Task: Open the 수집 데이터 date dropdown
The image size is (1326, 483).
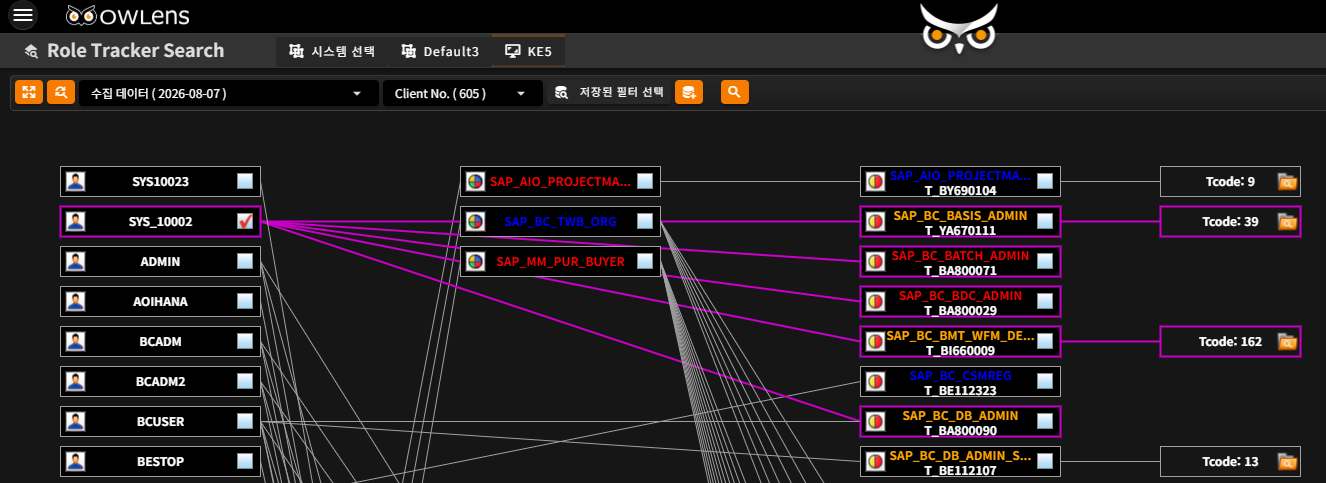Action: [229, 93]
